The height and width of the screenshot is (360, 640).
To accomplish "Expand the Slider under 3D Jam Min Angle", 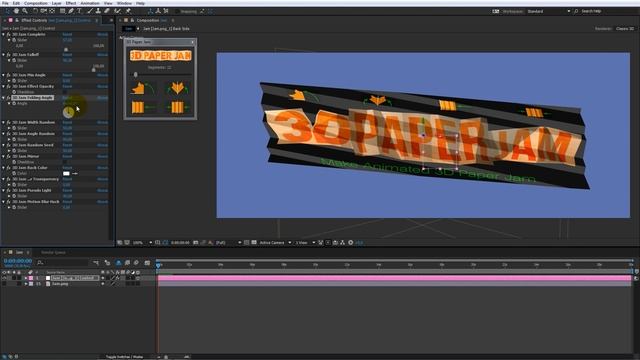I will pos(9,81).
